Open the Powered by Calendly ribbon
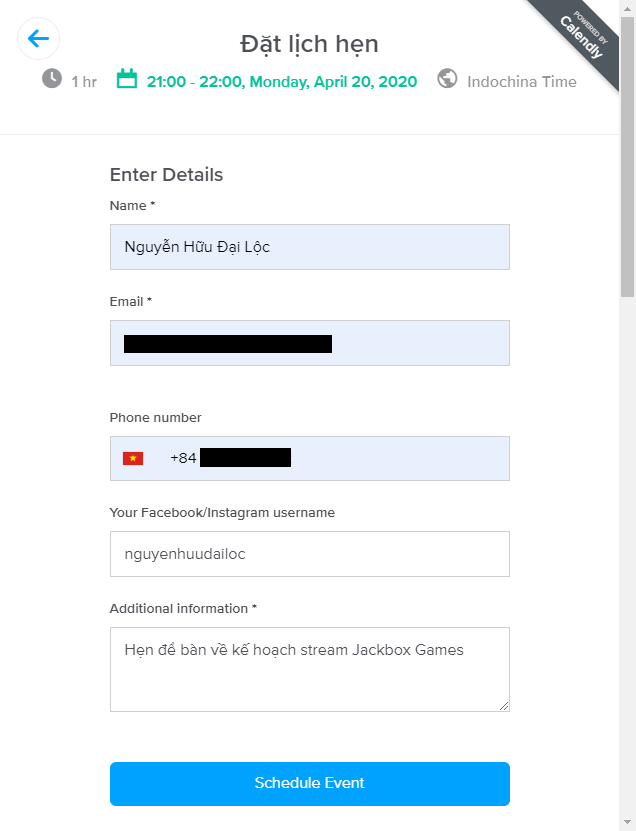Screen dimensions: 636x831 point(583,35)
